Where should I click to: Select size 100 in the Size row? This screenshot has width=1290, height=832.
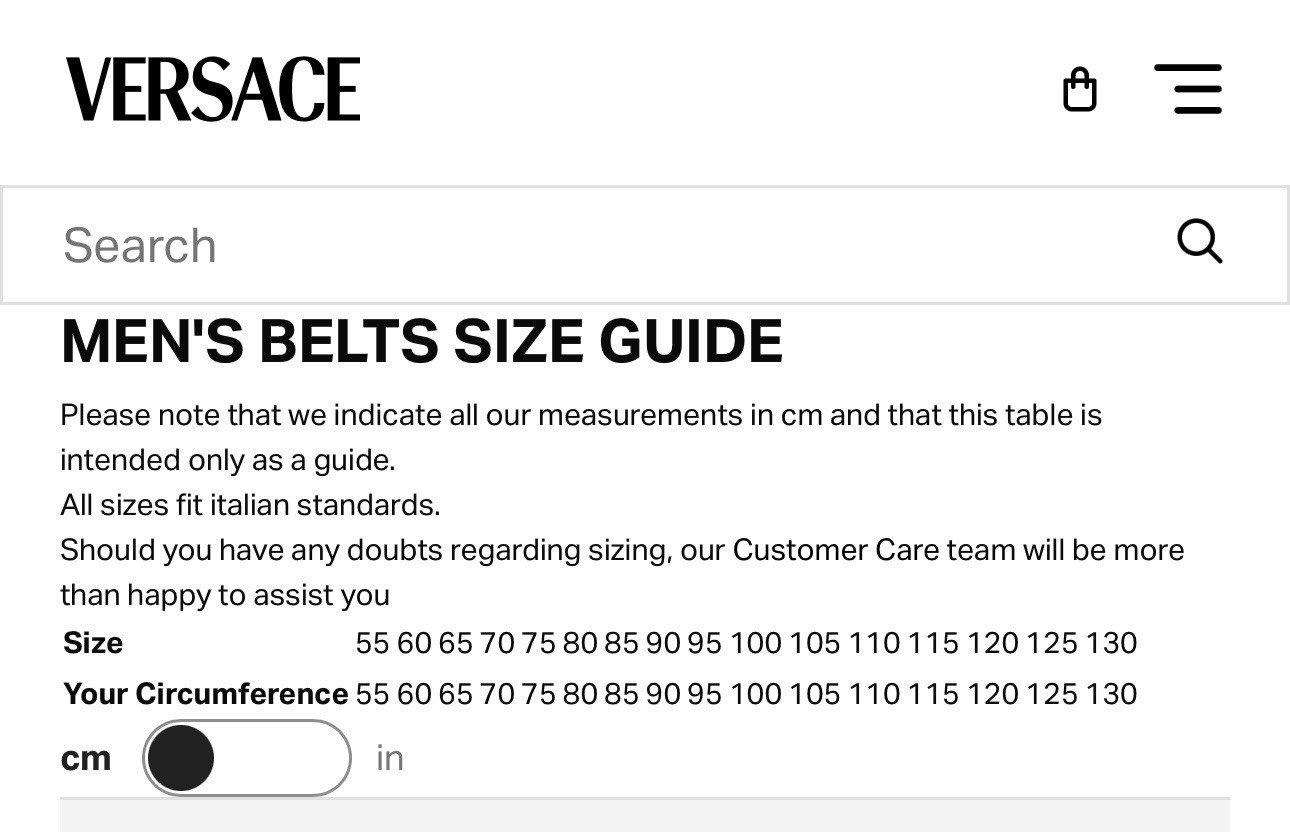pos(755,643)
